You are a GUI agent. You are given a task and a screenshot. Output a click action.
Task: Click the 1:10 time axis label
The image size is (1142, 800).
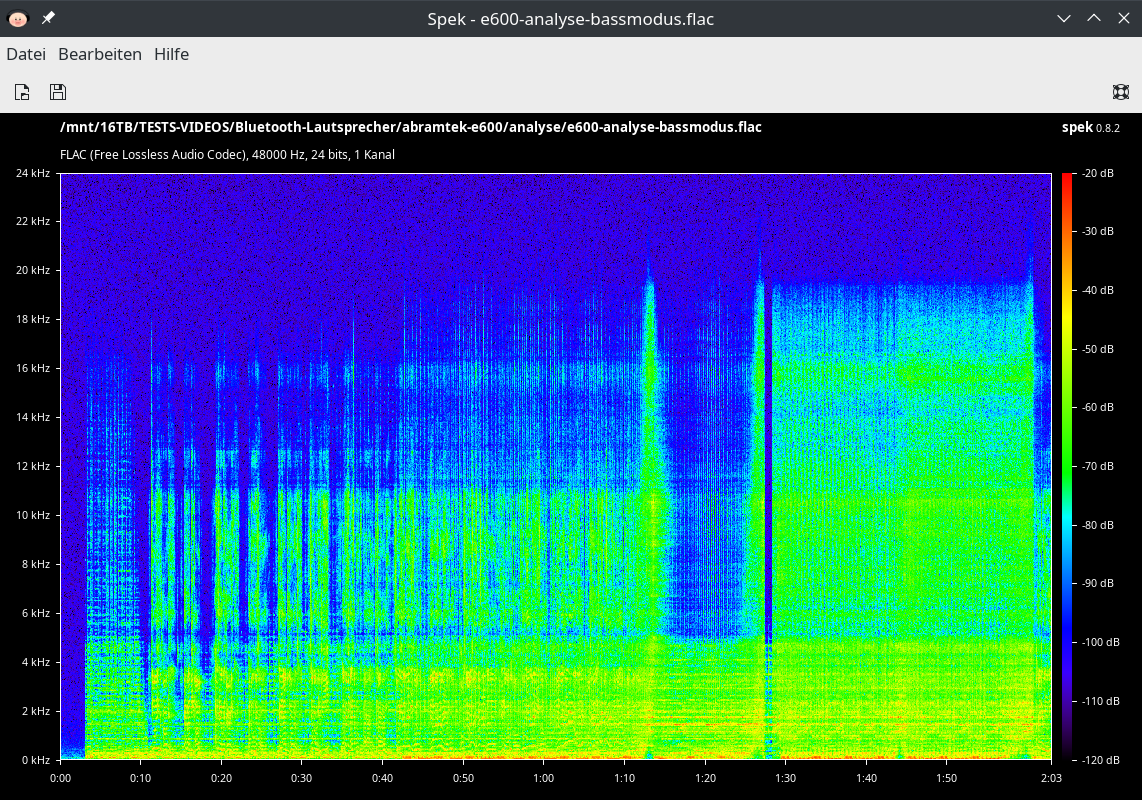coord(624,778)
